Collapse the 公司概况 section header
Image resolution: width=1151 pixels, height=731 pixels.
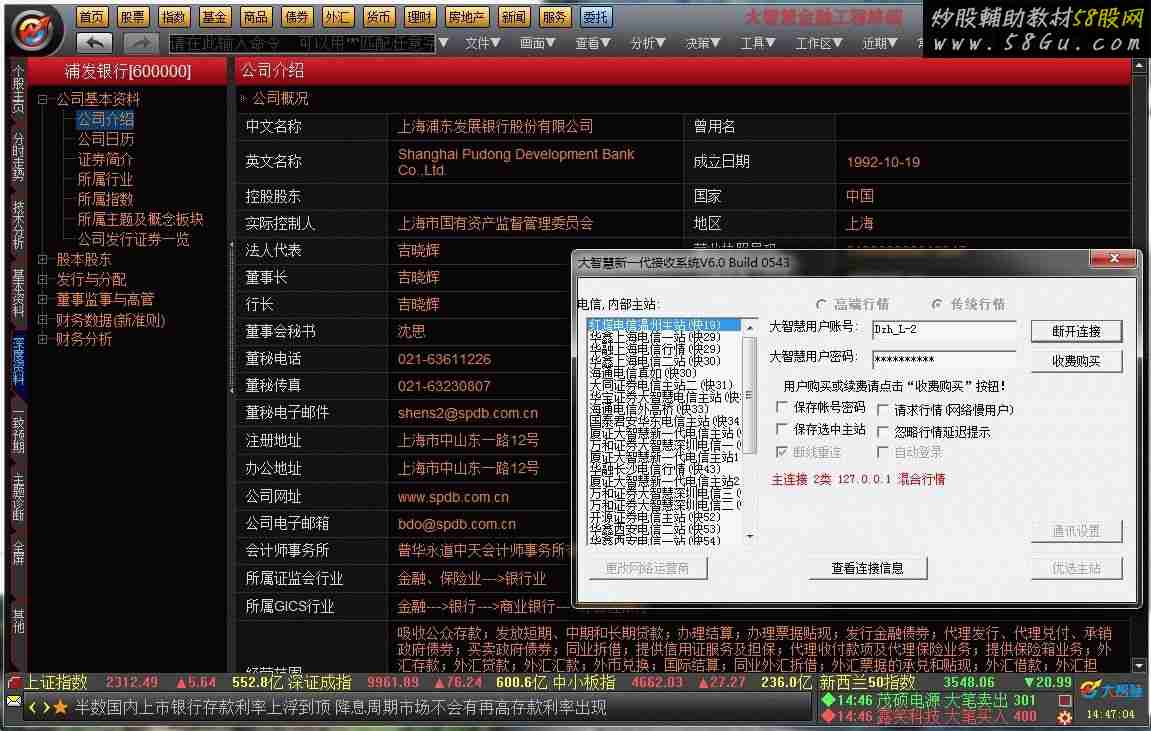tap(244, 98)
